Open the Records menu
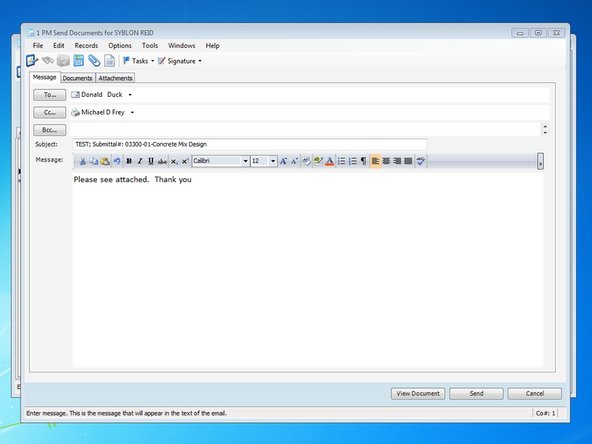This screenshot has height=444, width=592. pos(86,46)
